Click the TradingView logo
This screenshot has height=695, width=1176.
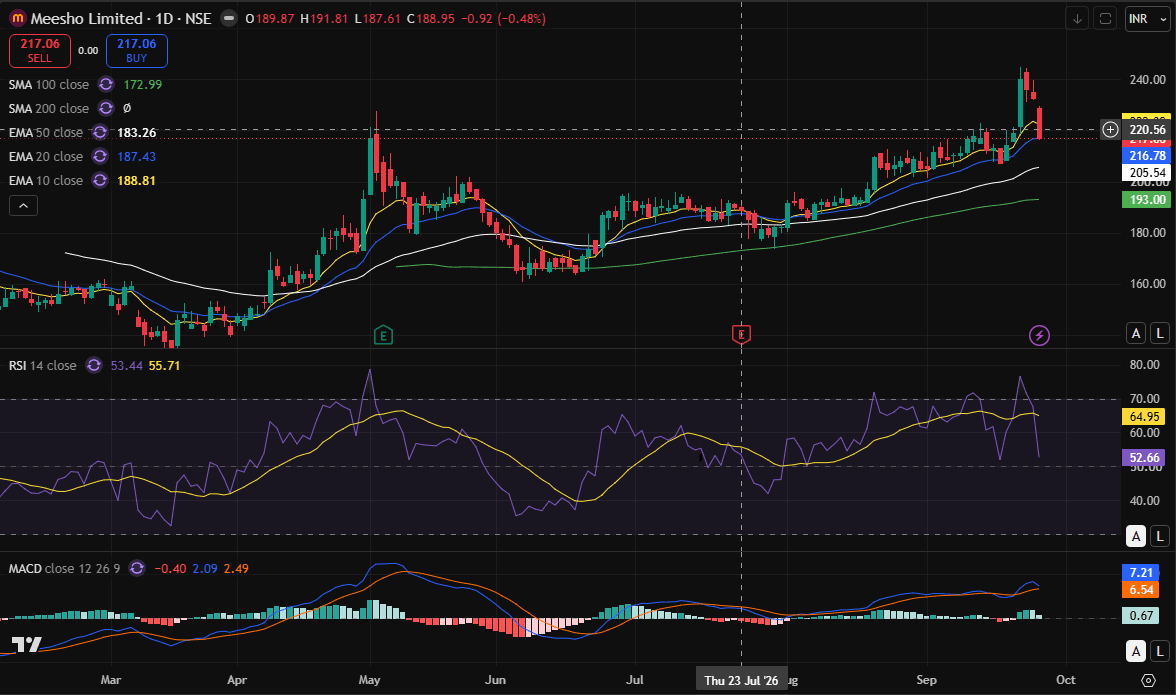coord(26,644)
